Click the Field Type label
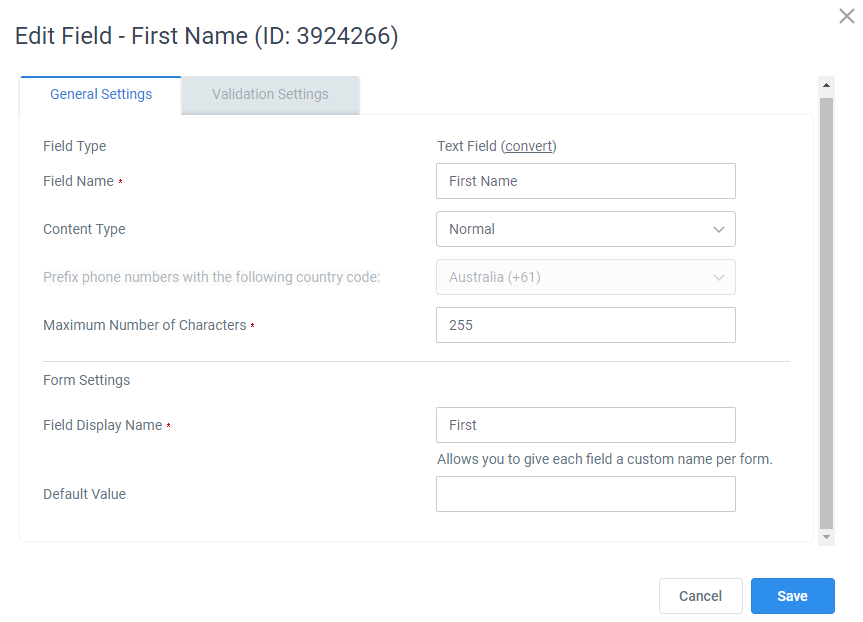The width and height of the screenshot is (863, 622). point(74,146)
